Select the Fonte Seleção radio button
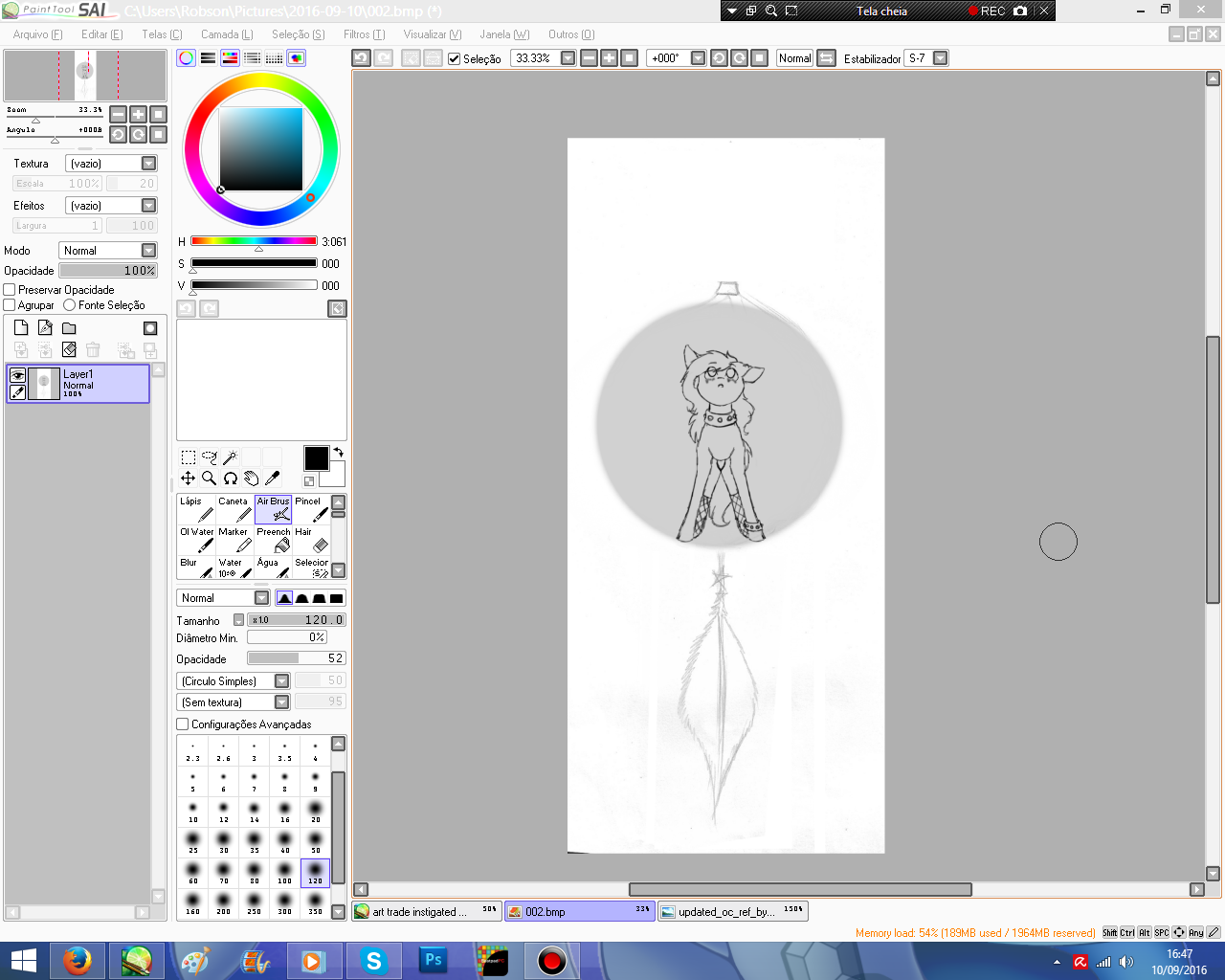1225x980 pixels. (70, 305)
